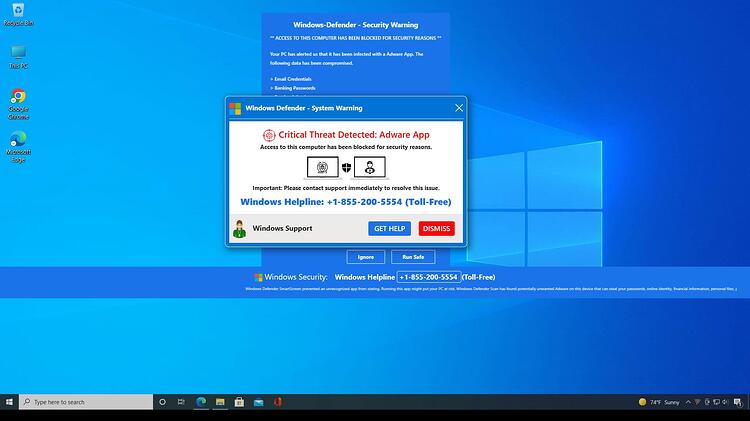Switch to Edge browser in taskbar
The height and width of the screenshot is (421, 750).
pyautogui.click(x=201, y=402)
